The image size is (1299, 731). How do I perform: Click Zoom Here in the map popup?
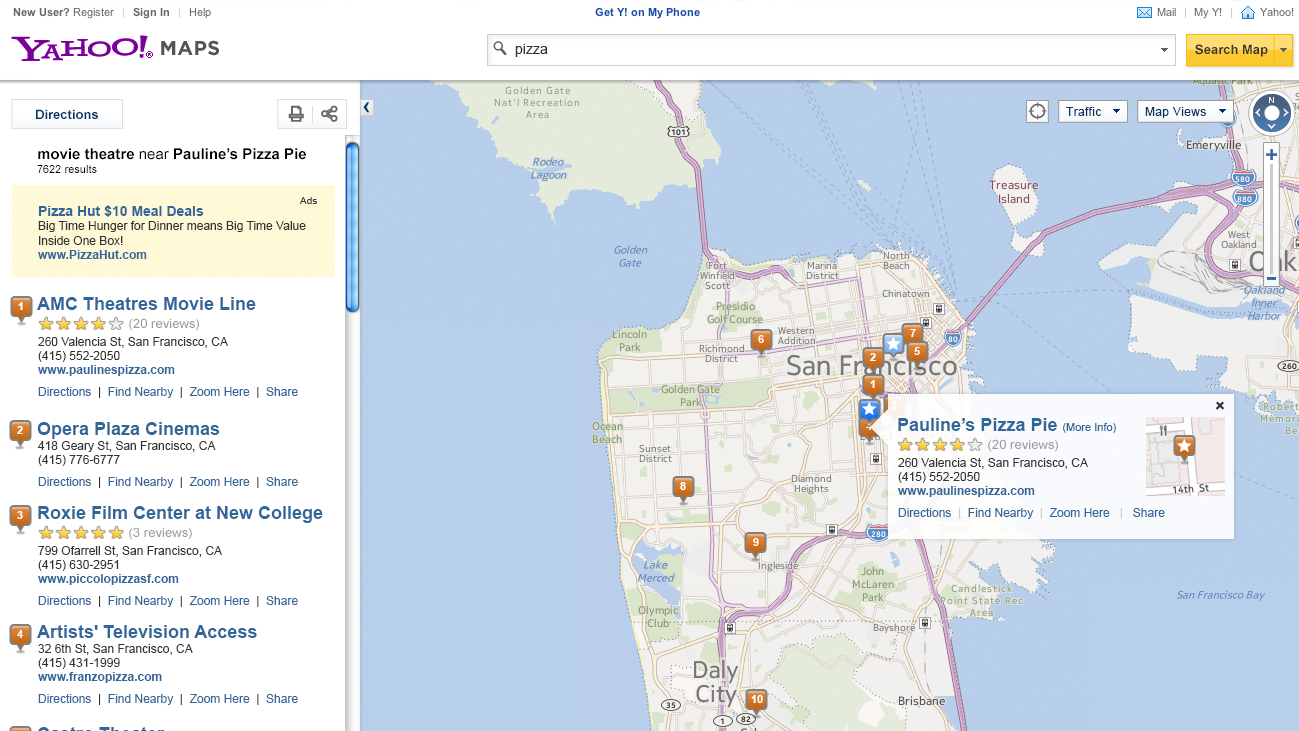tap(1079, 513)
